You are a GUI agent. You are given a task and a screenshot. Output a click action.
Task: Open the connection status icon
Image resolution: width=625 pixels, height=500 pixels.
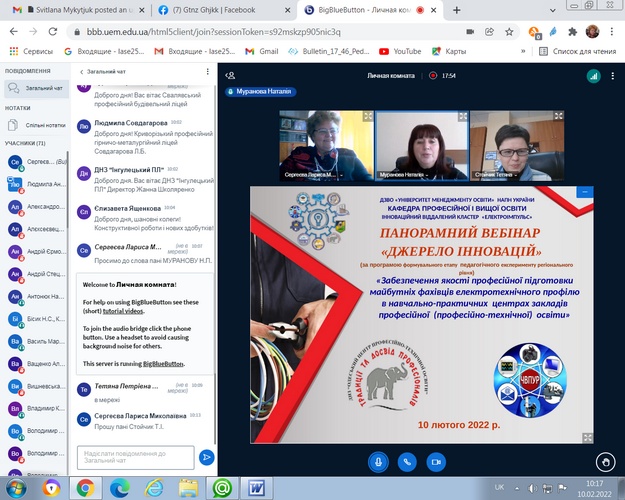593,75
